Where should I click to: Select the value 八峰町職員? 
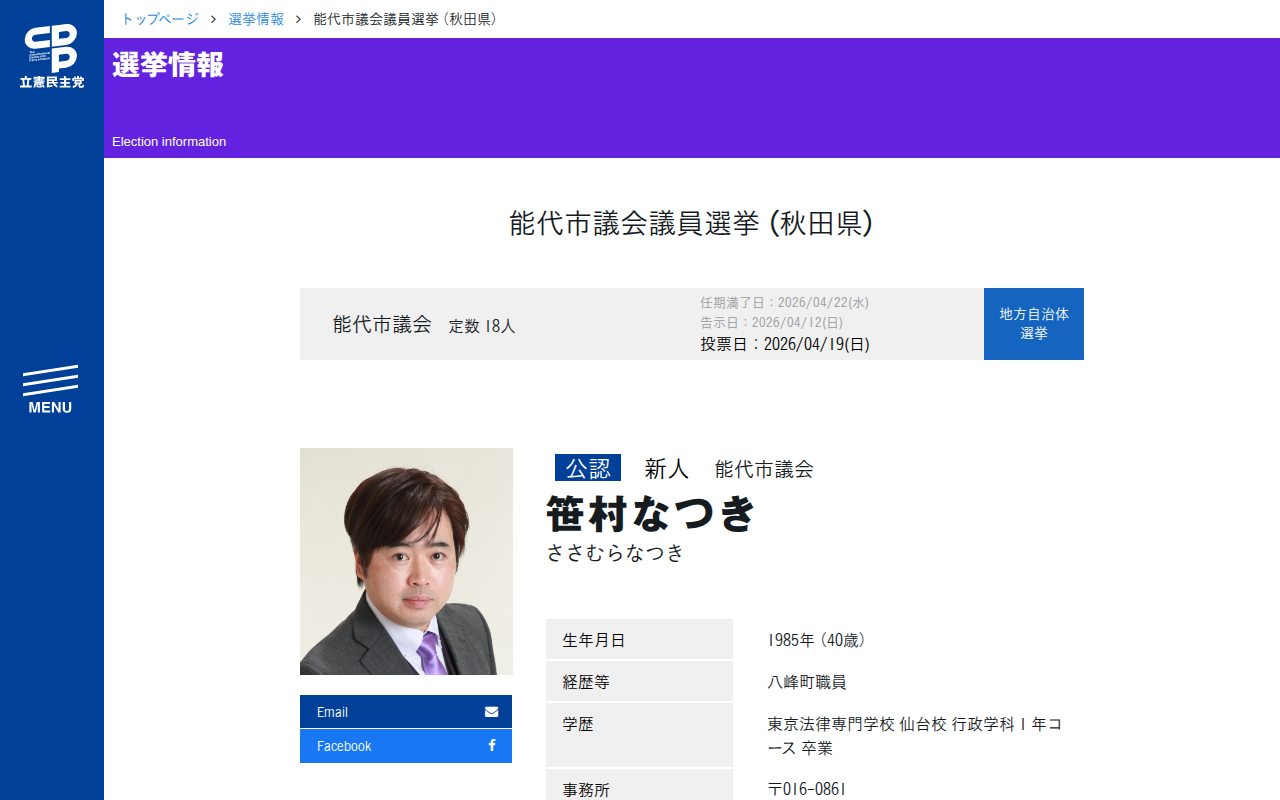807,682
